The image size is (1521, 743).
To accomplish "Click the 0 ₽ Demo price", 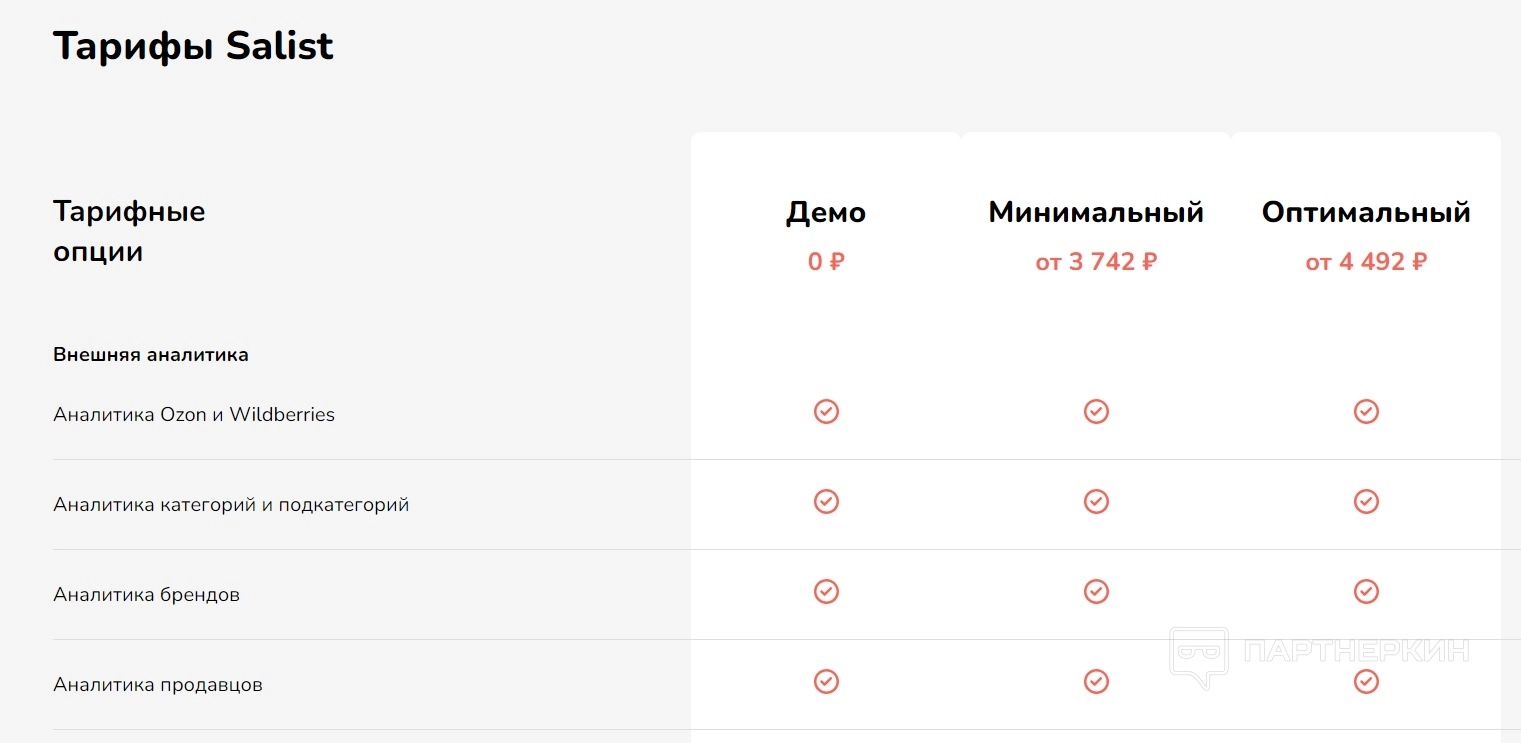I will (x=826, y=262).
